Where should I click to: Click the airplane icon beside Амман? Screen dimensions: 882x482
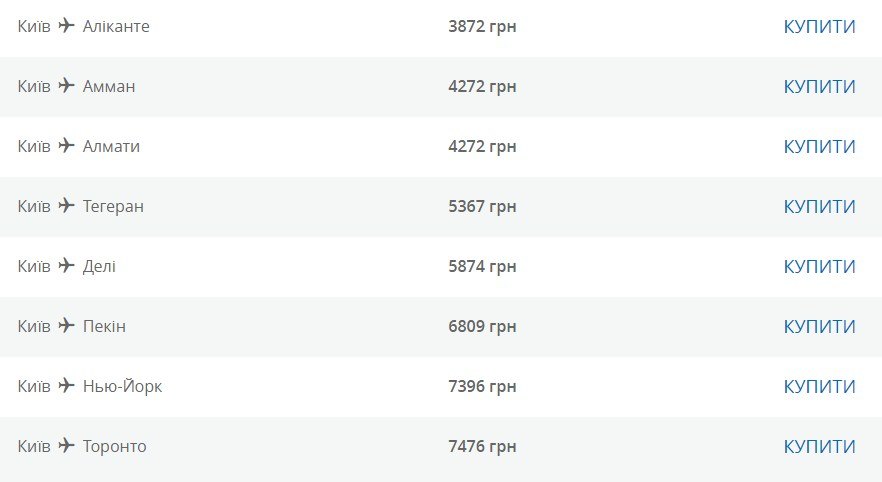point(66,85)
